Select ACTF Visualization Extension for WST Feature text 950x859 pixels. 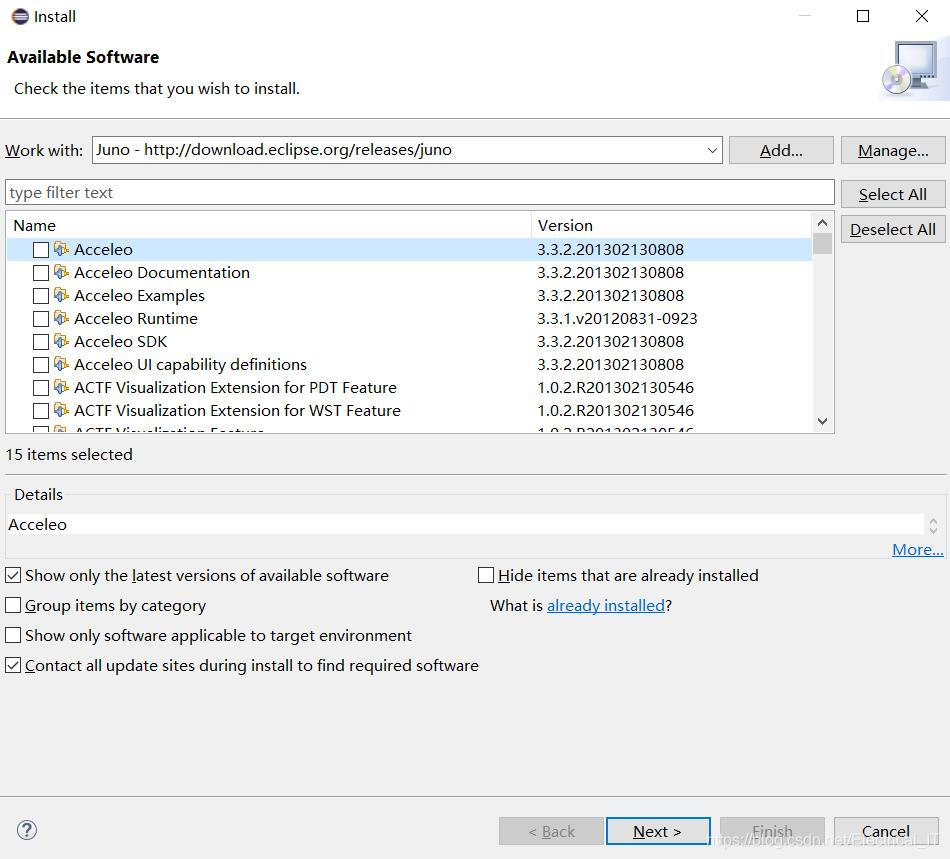click(x=237, y=411)
